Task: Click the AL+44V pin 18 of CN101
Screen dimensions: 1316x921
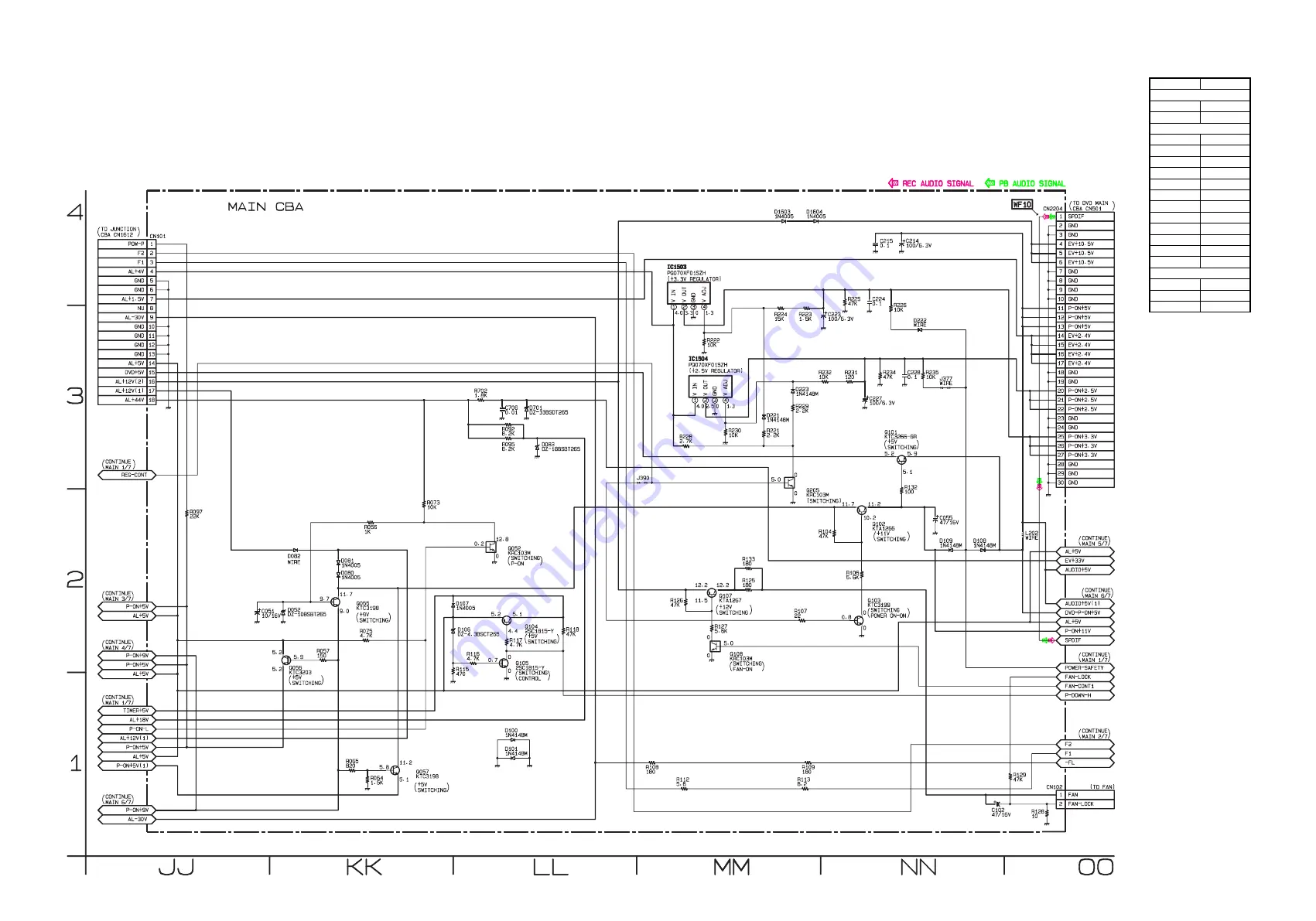Action: (x=127, y=401)
